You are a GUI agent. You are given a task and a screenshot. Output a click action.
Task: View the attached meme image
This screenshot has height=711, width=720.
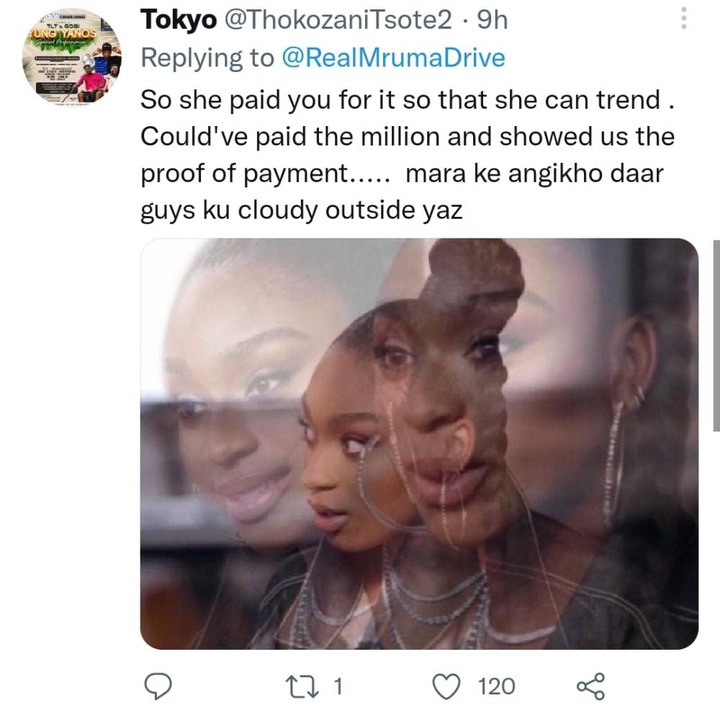[419, 444]
